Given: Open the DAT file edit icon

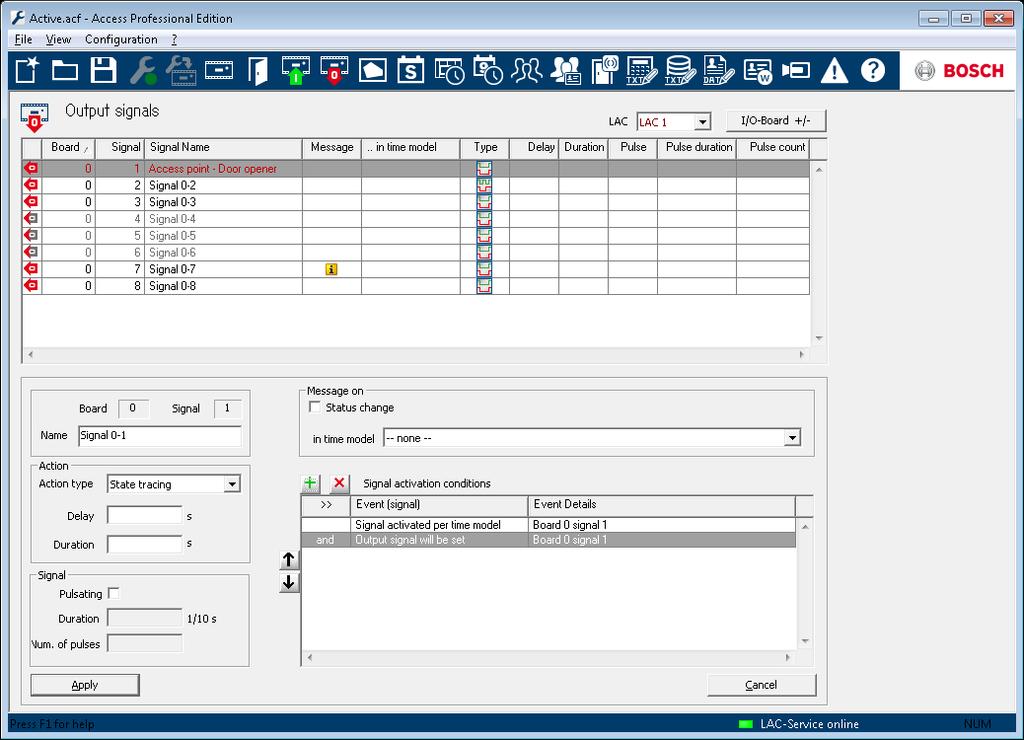Looking at the screenshot, I should pyautogui.click(x=718, y=70).
